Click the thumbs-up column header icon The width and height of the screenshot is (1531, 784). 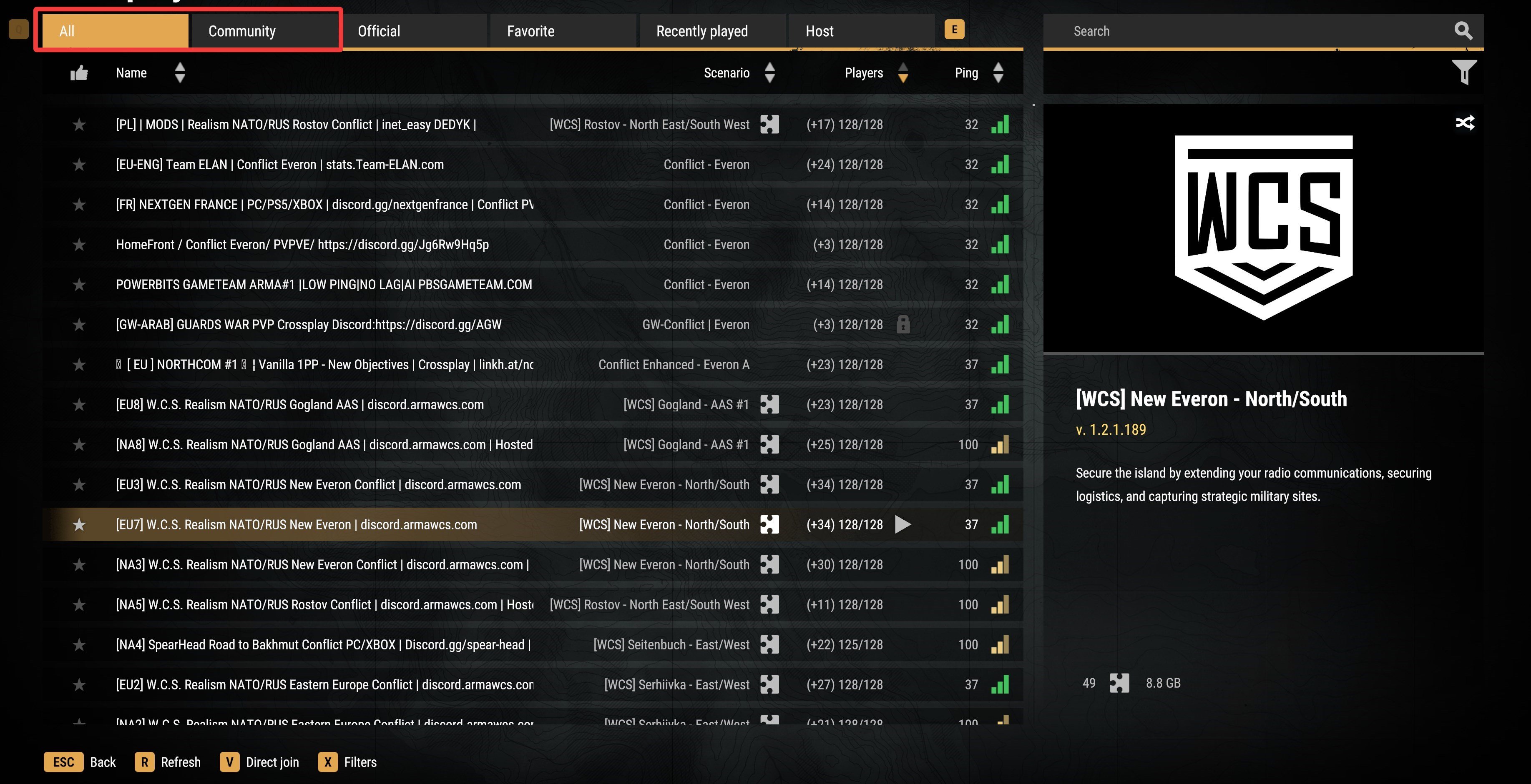[x=79, y=73]
